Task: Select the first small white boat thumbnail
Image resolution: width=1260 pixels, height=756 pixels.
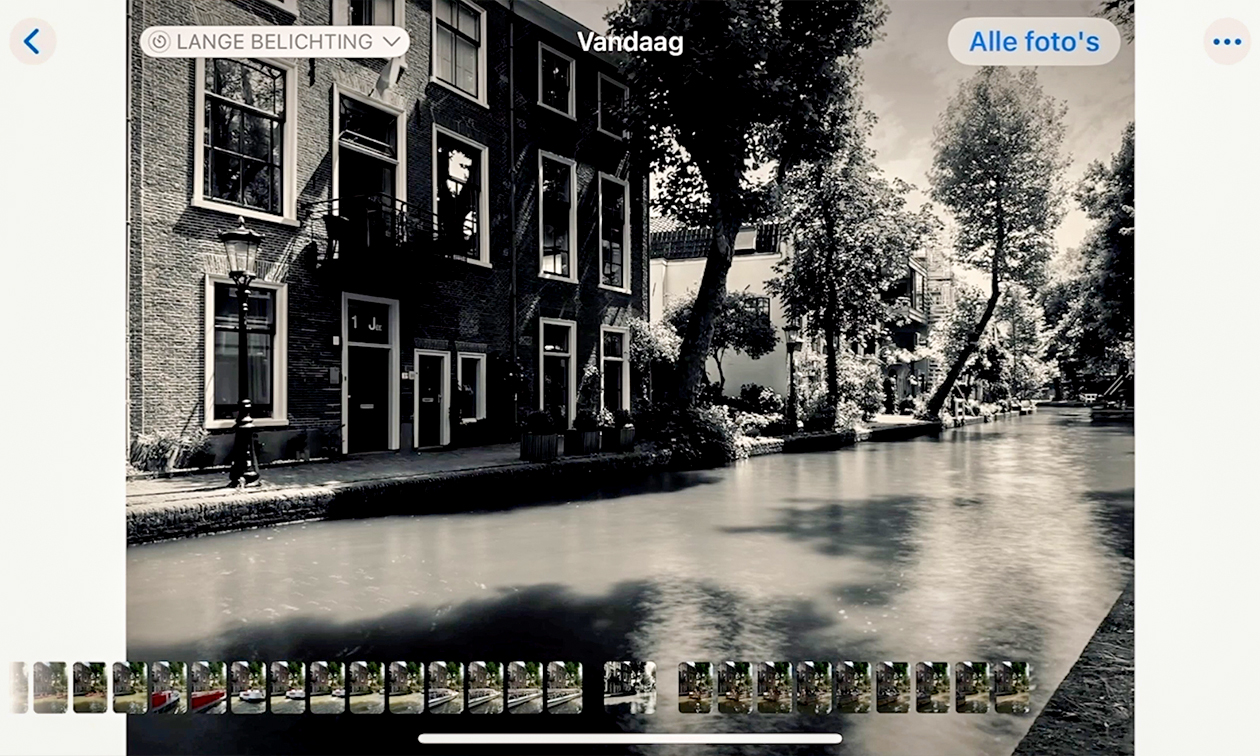Action: (248, 687)
